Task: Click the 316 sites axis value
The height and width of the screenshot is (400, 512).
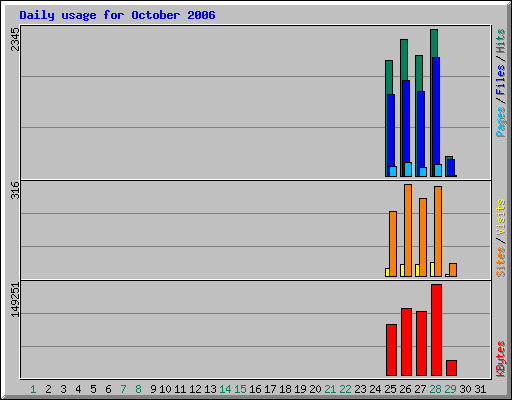Action: (x=15, y=190)
